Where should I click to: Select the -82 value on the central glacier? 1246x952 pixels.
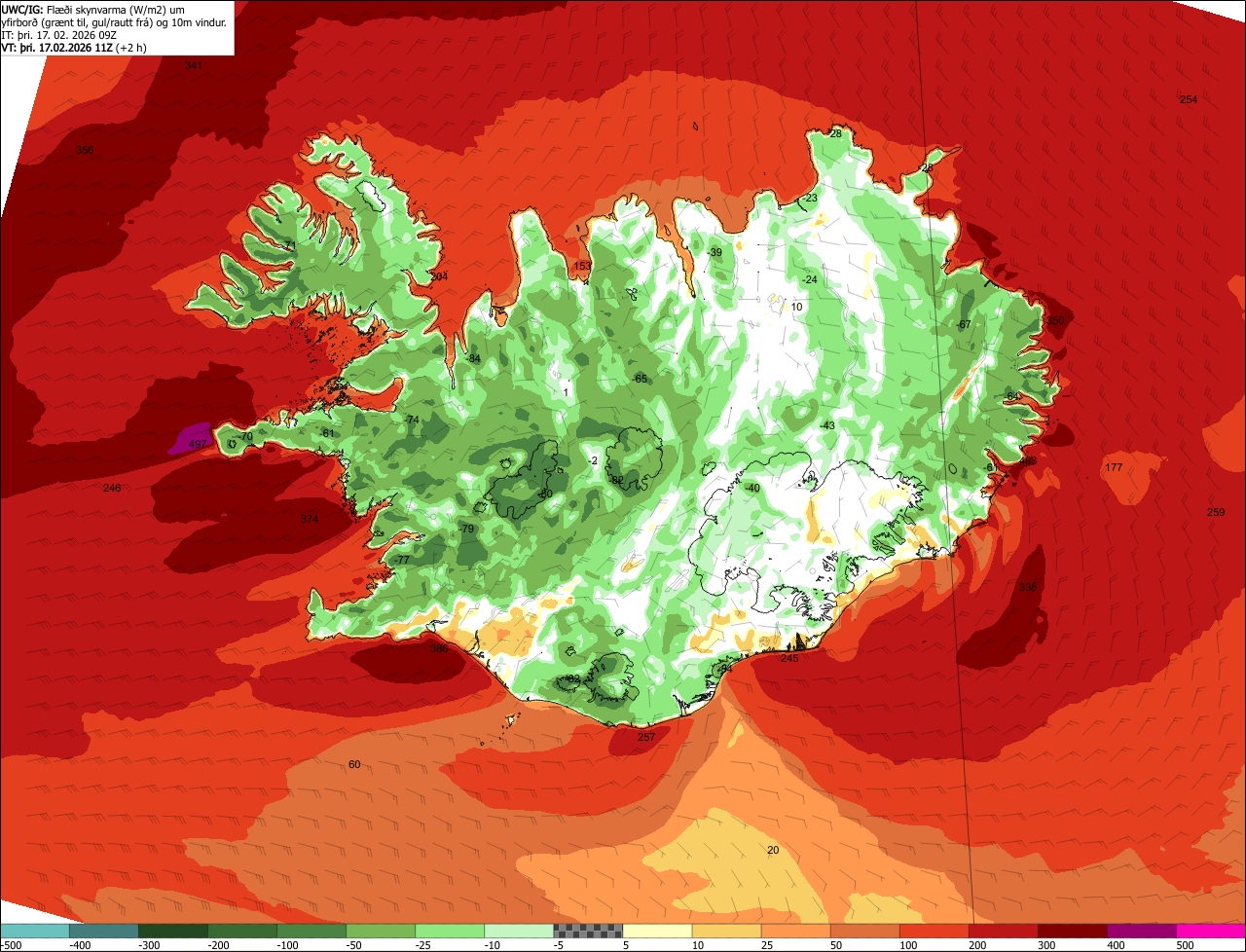(x=615, y=480)
